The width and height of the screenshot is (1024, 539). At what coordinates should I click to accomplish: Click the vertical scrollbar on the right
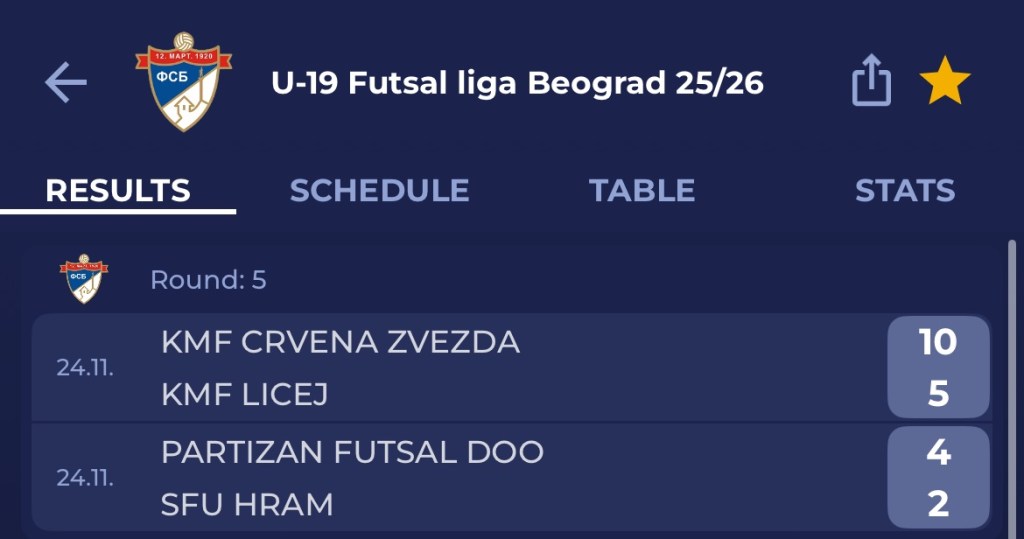[x=1013, y=300]
